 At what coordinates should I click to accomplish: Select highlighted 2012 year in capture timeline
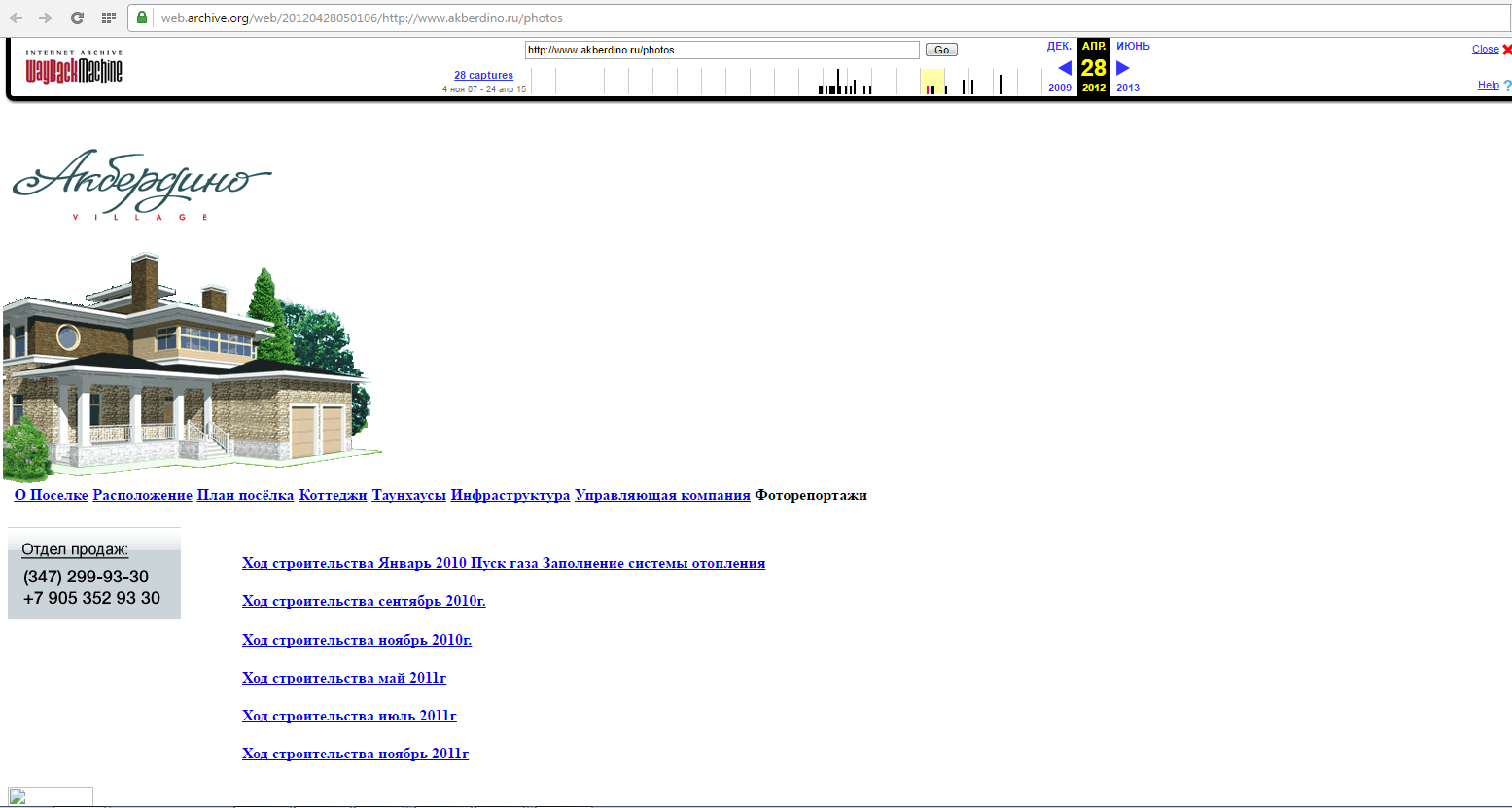point(932,82)
